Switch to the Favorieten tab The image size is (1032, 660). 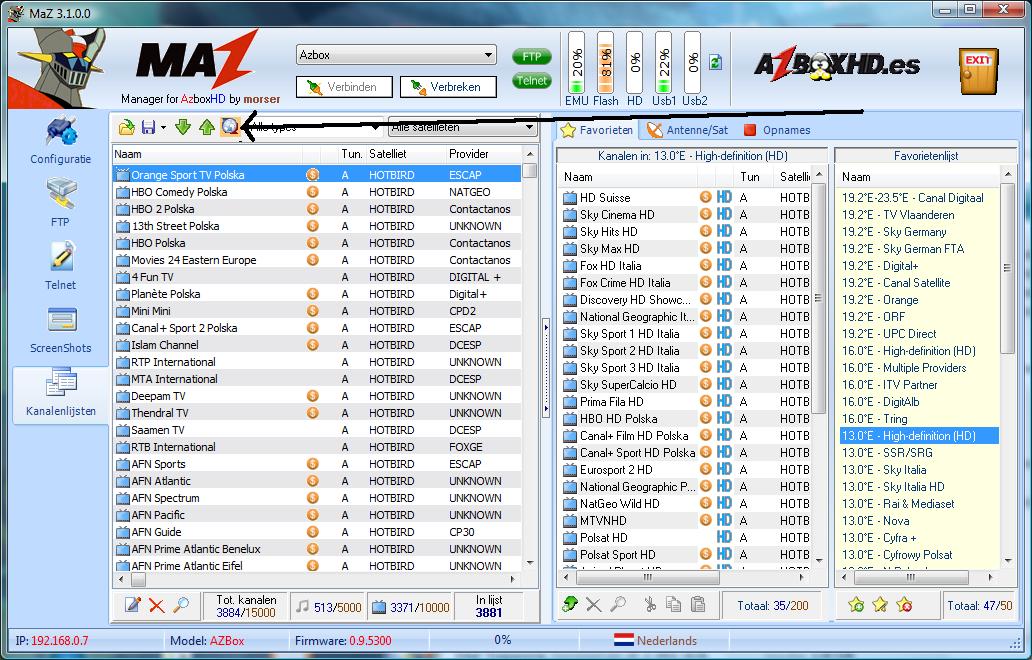click(597, 130)
